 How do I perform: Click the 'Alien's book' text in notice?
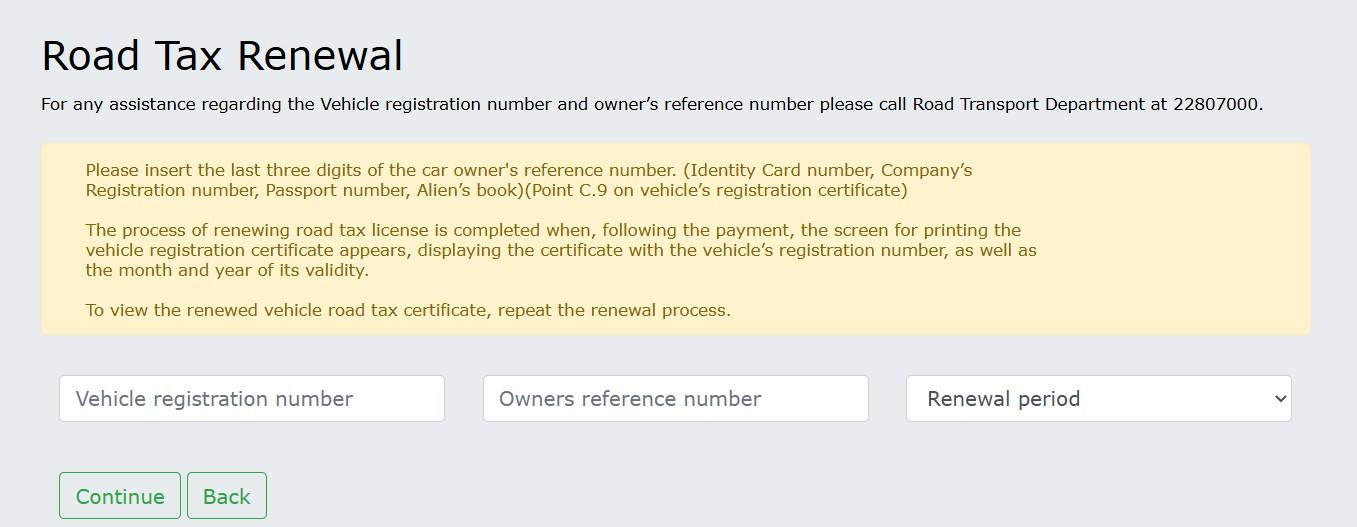click(468, 190)
